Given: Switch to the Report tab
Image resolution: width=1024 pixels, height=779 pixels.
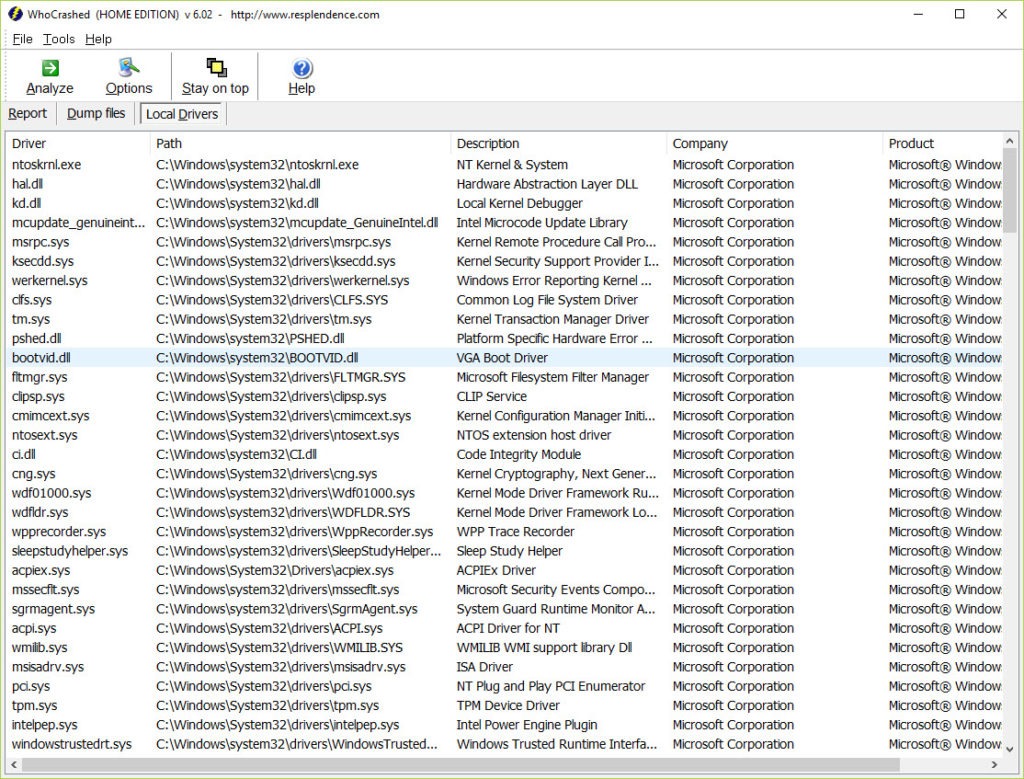Looking at the screenshot, I should tap(27, 114).
